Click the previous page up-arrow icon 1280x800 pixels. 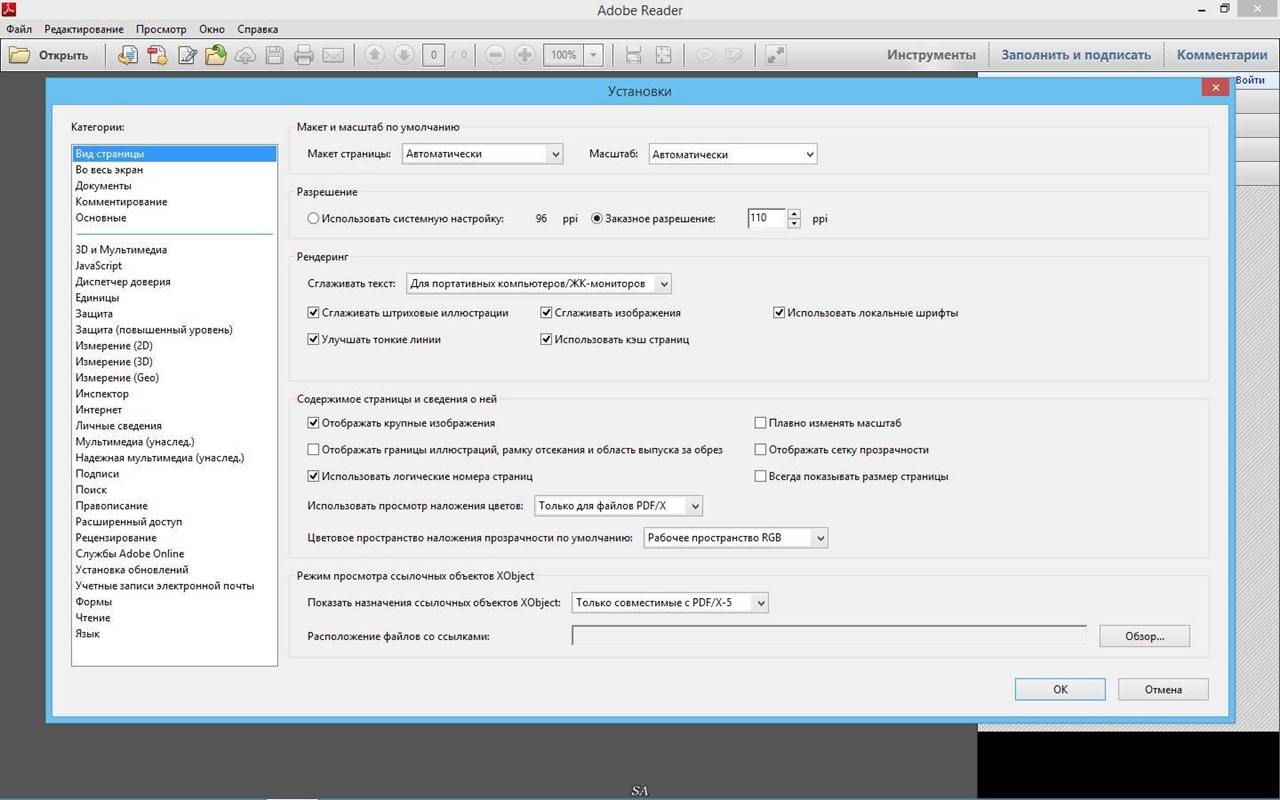(x=374, y=55)
